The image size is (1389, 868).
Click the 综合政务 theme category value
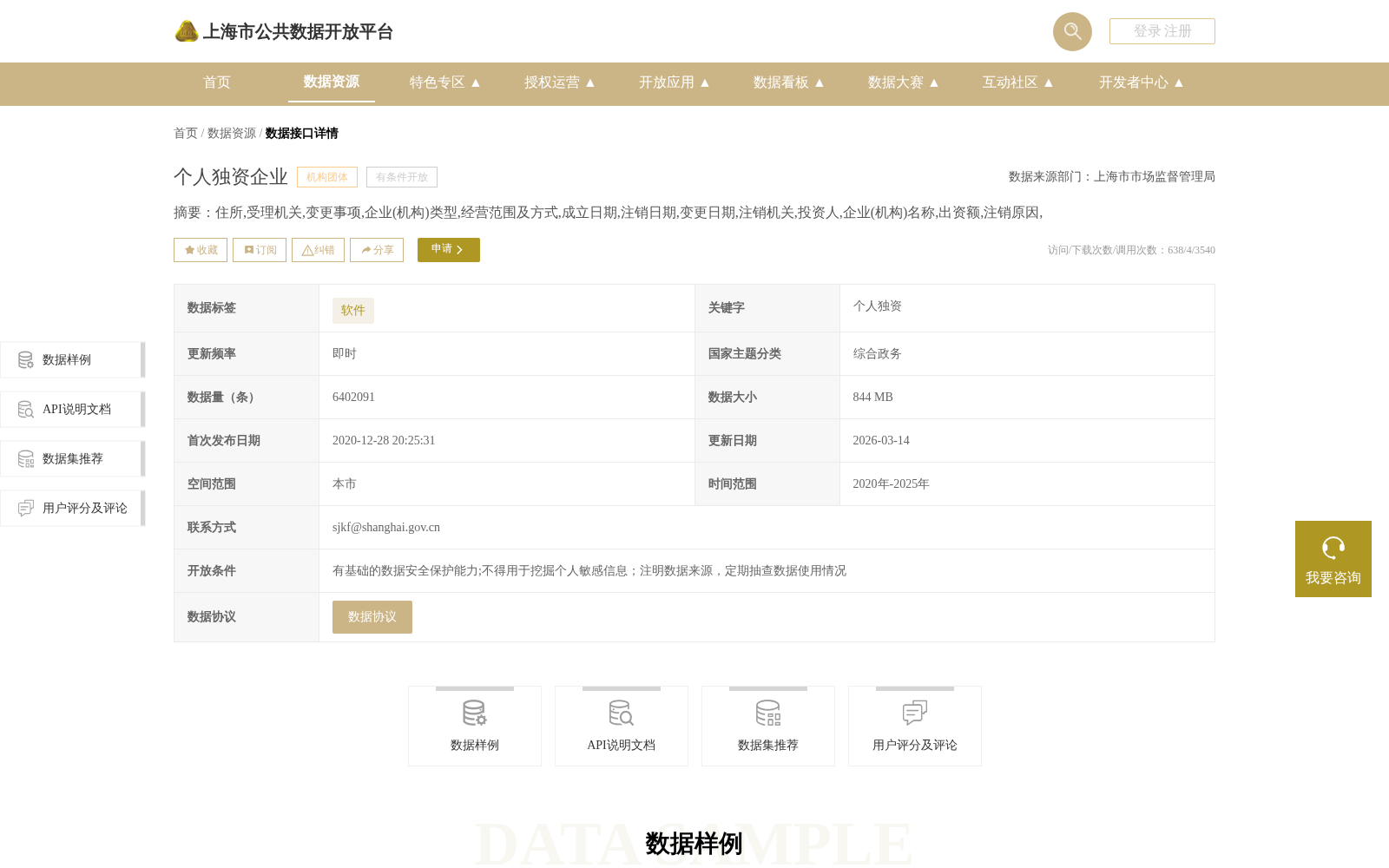click(878, 353)
